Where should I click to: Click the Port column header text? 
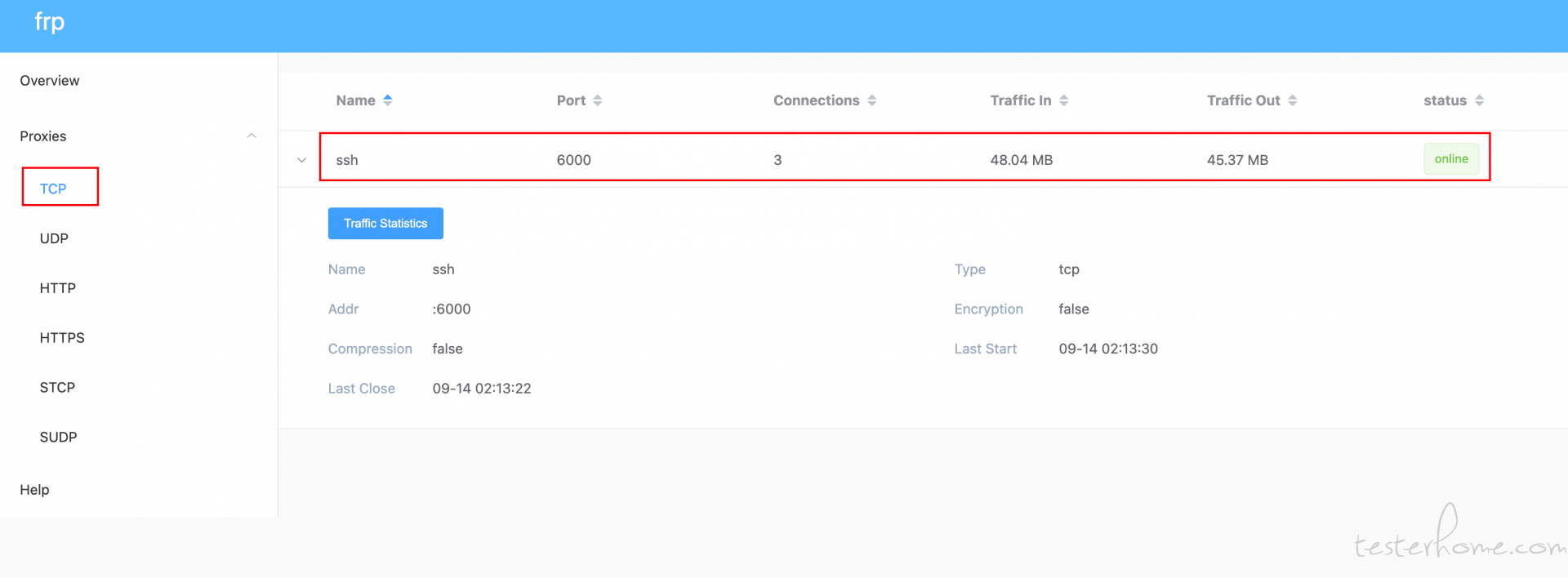(572, 100)
